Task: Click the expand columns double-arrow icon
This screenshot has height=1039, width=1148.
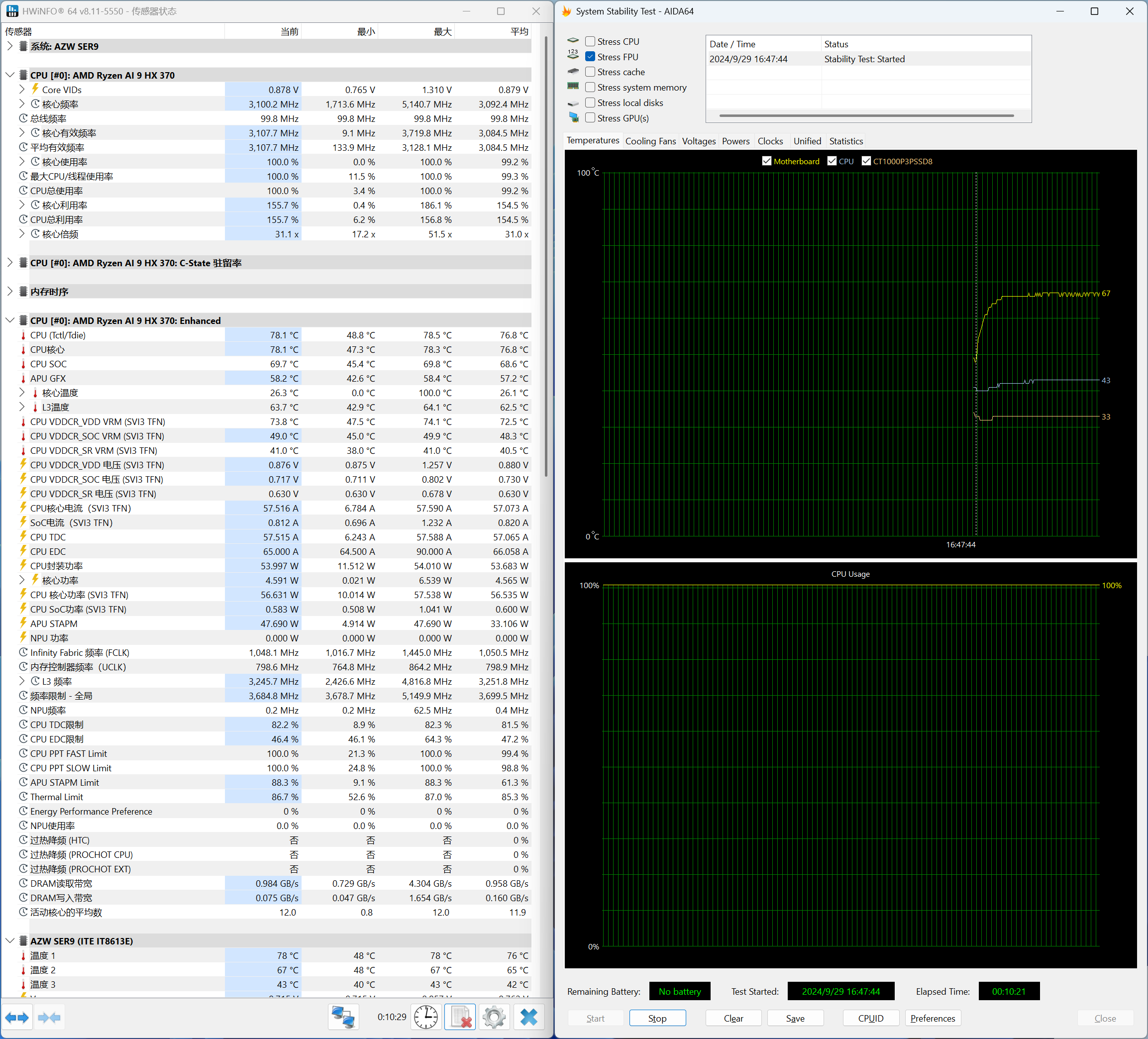Action: [x=16, y=1018]
